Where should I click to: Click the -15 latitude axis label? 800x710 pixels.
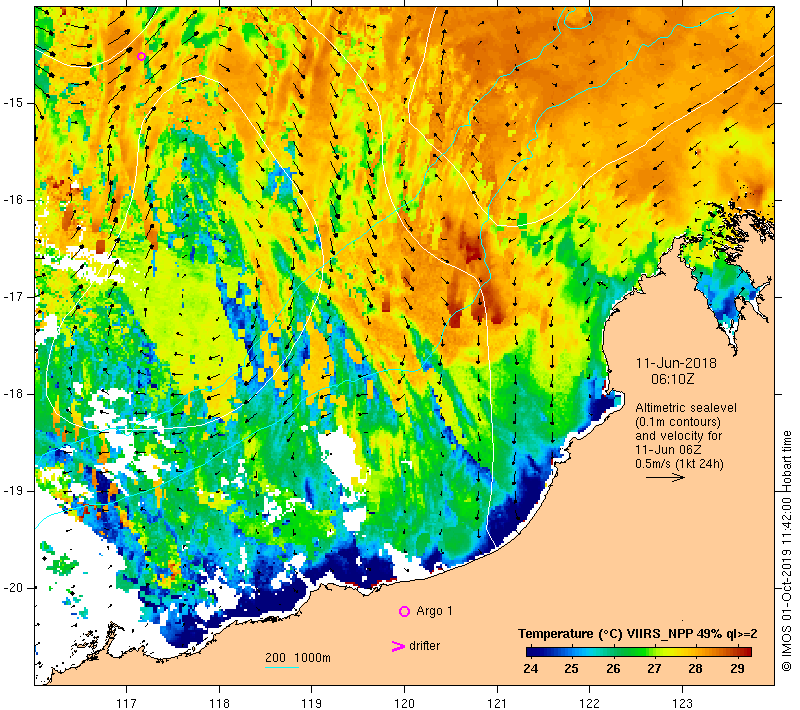(x=13, y=103)
